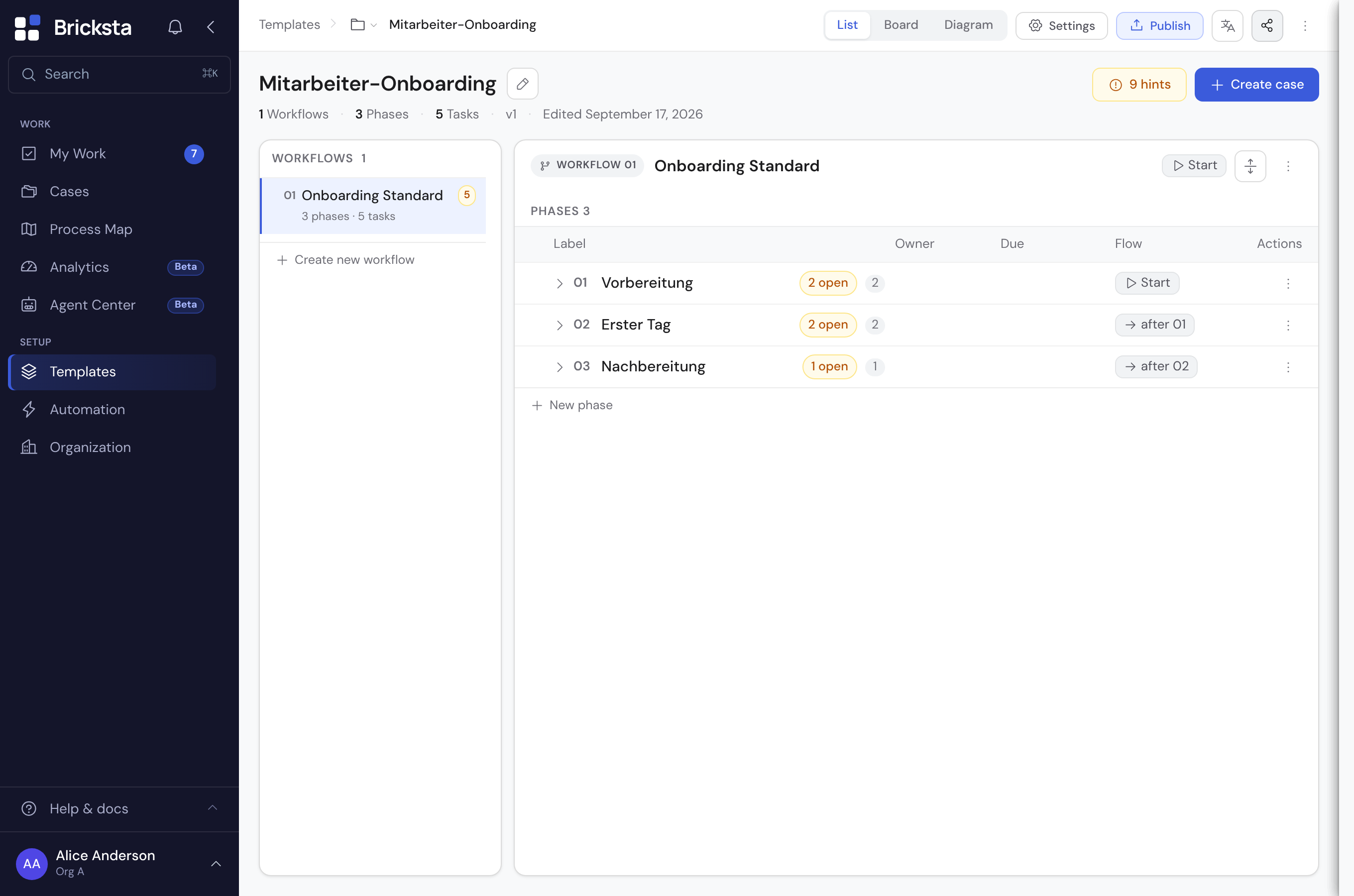
Task: Click the Bricksta logo icon
Action: (27, 27)
